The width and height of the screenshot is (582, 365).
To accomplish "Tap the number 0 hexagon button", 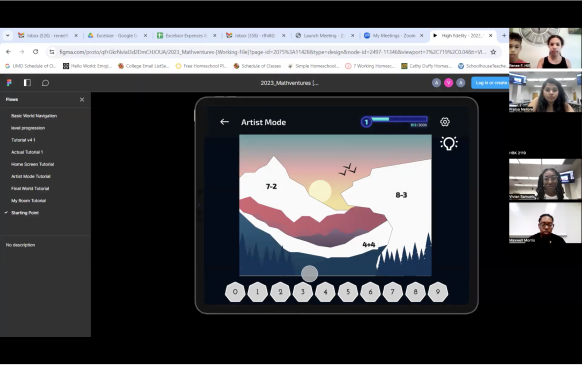I will point(235,292).
